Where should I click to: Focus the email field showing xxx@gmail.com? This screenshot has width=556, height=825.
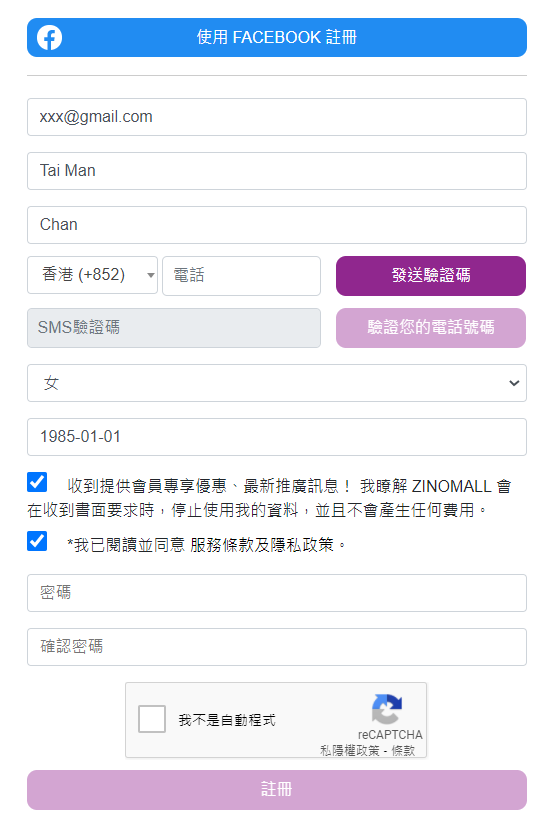277,117
